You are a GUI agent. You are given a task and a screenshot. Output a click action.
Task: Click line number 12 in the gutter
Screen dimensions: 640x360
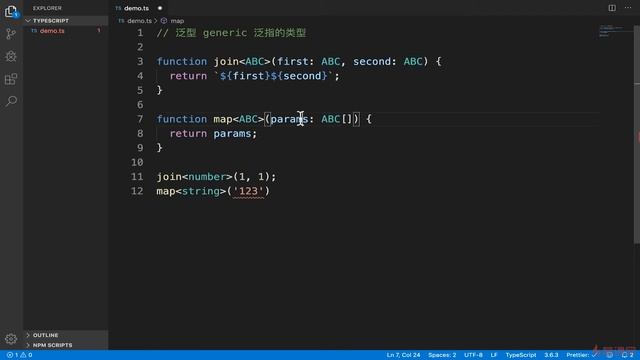coord(137,191)
